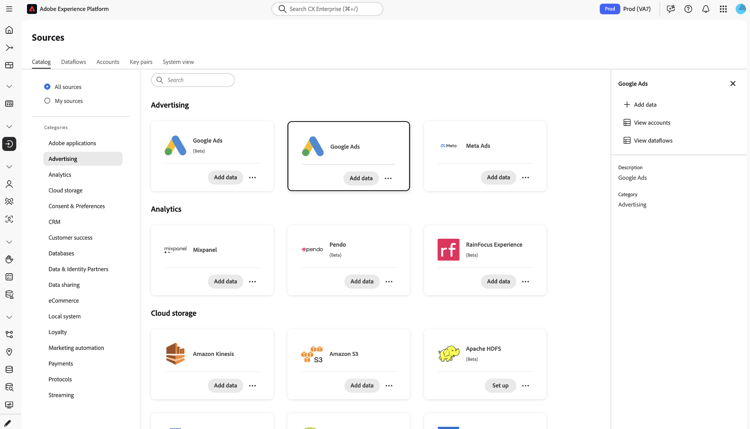This screenshot has height=429, width=750.
Task: Click View accounts in the right panel
Action: [647, 122]
